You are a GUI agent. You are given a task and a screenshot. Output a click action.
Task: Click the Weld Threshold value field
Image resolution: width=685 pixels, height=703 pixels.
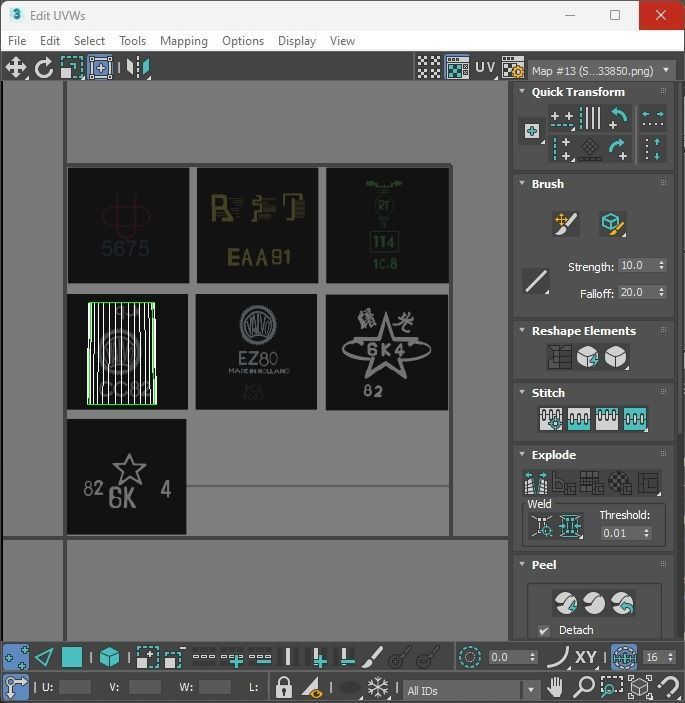click(x=620, y=533)
